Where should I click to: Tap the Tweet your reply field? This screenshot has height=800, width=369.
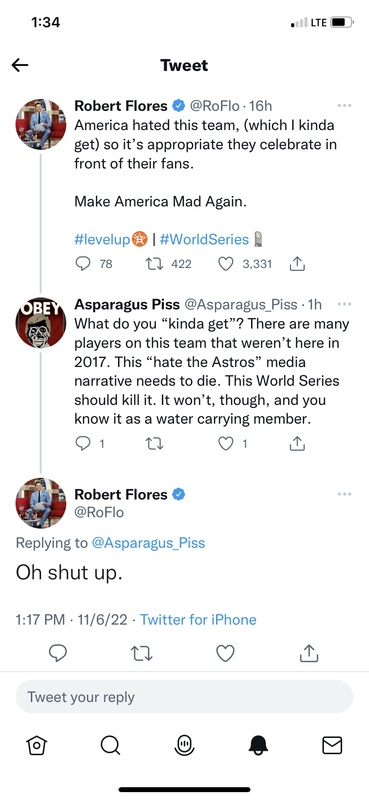(x=184, y=696)
